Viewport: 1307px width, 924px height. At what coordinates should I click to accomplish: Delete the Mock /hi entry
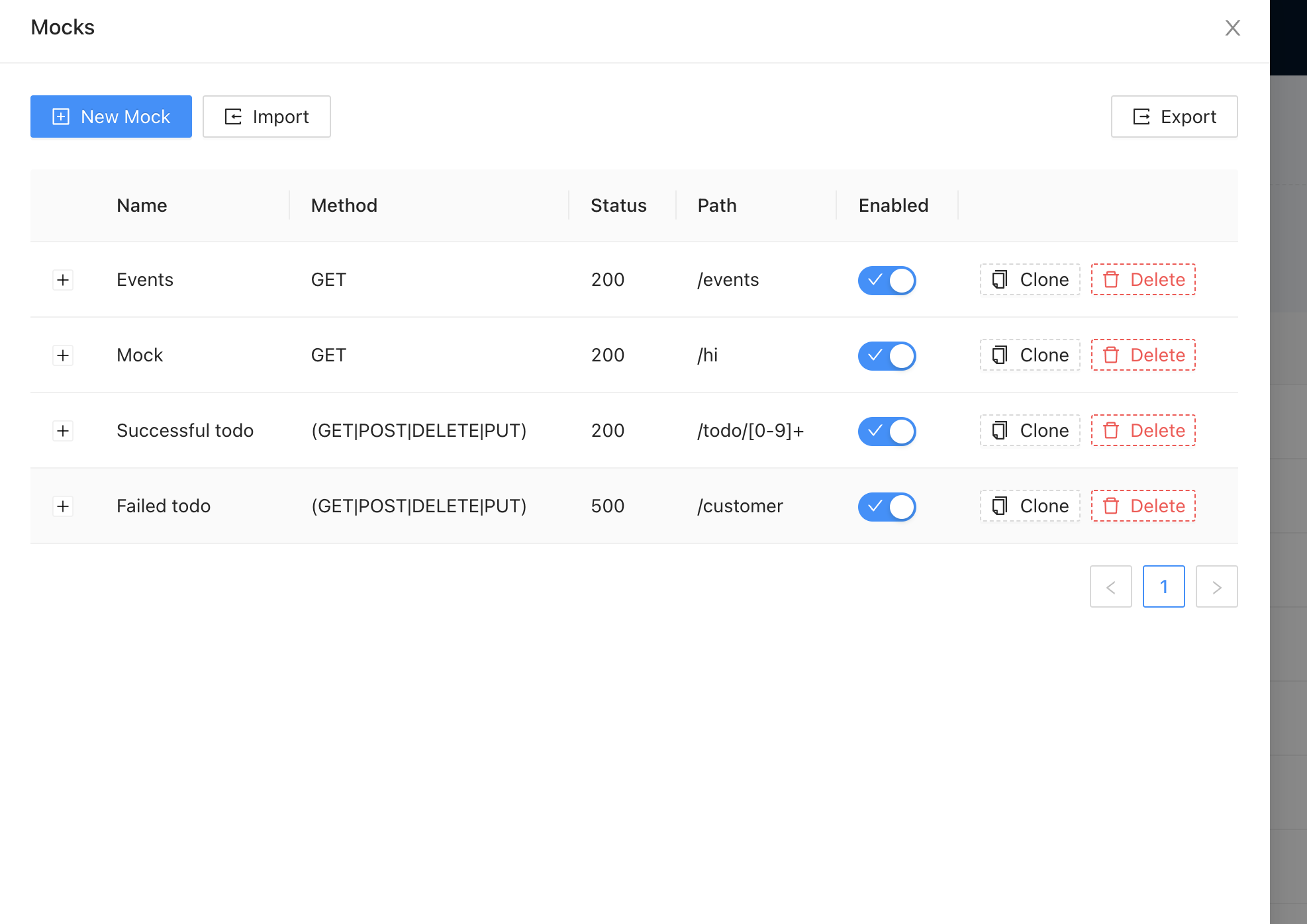click(1143, 355)
